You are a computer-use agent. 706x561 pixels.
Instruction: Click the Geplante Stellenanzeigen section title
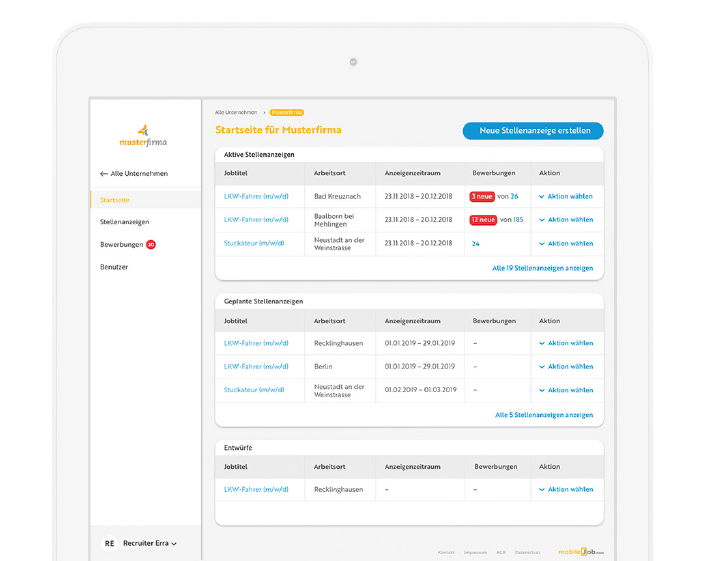click(263, 301)
